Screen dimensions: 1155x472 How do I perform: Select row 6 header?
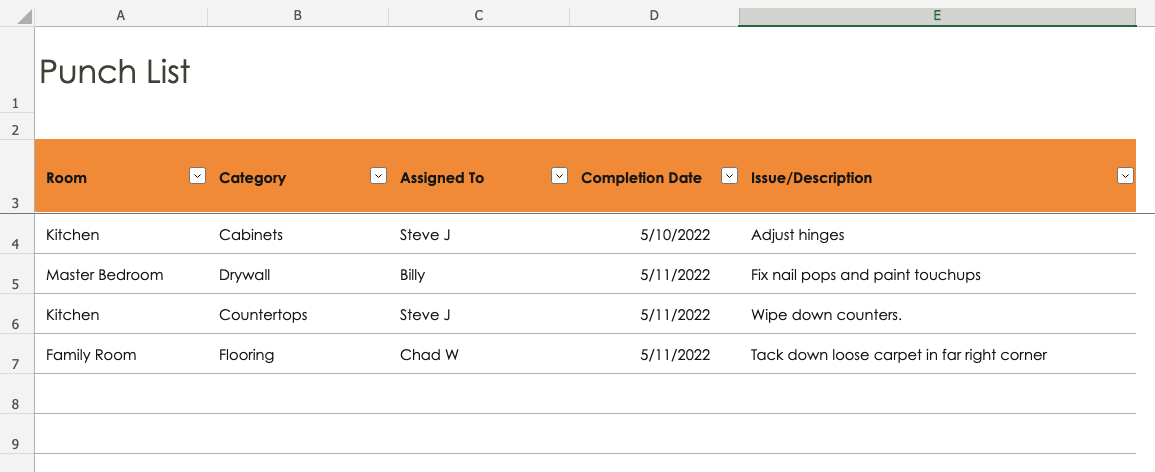click(16, 314)
